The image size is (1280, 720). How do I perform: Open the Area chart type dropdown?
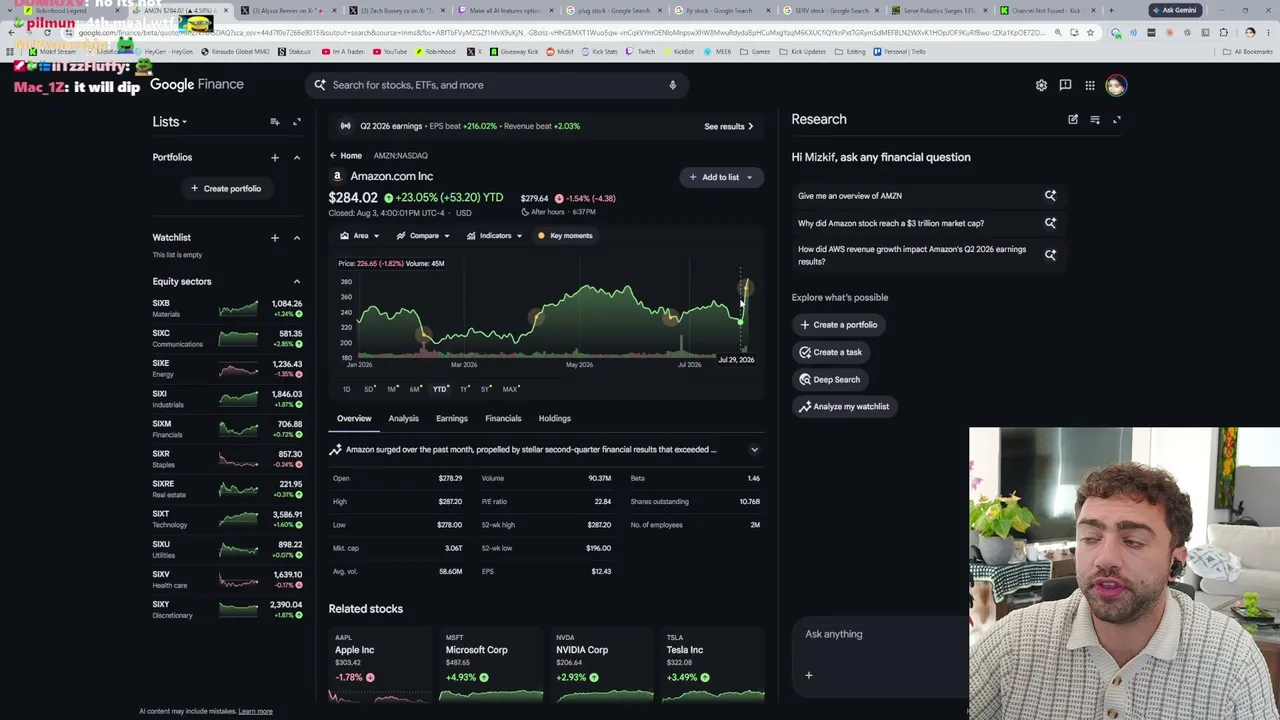coord(359,236)
